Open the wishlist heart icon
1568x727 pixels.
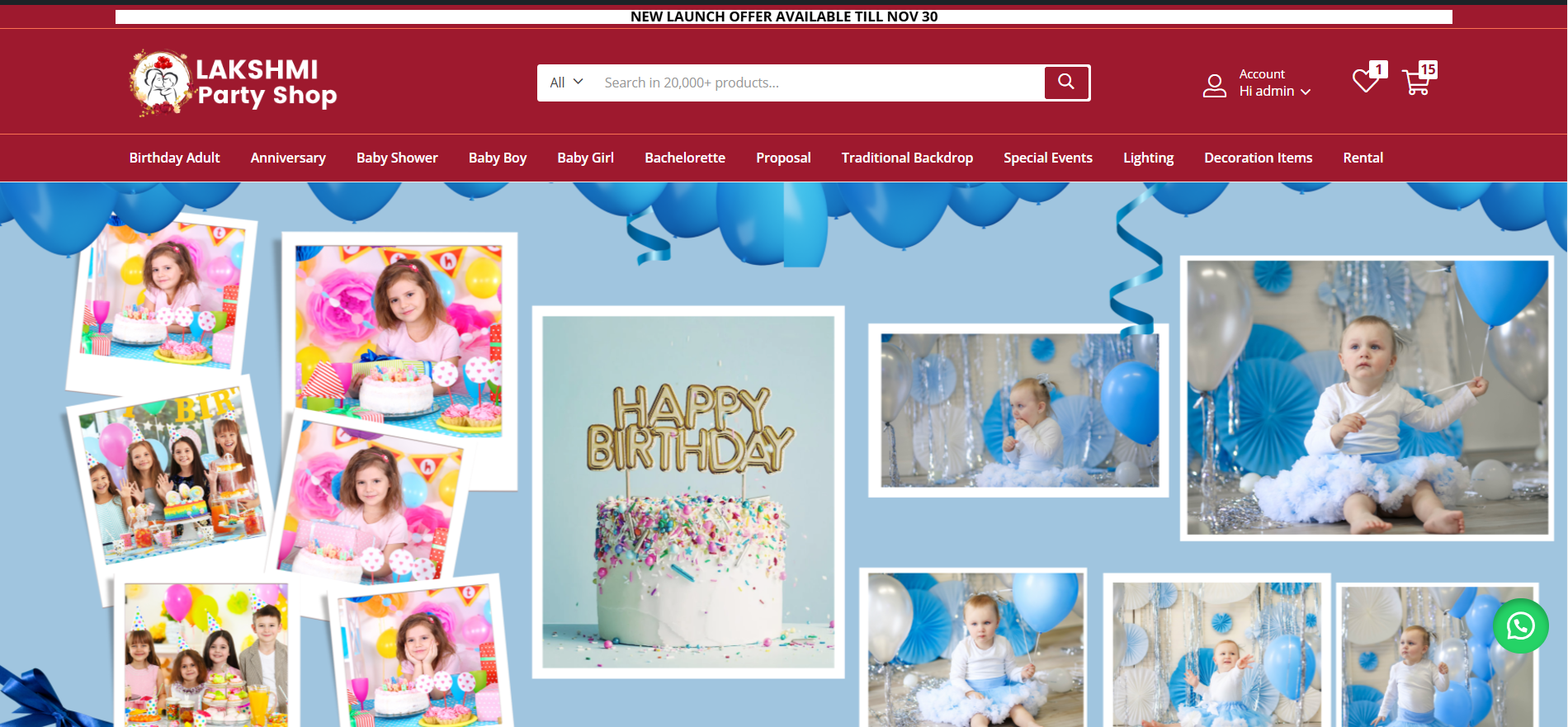[1365, 81]
